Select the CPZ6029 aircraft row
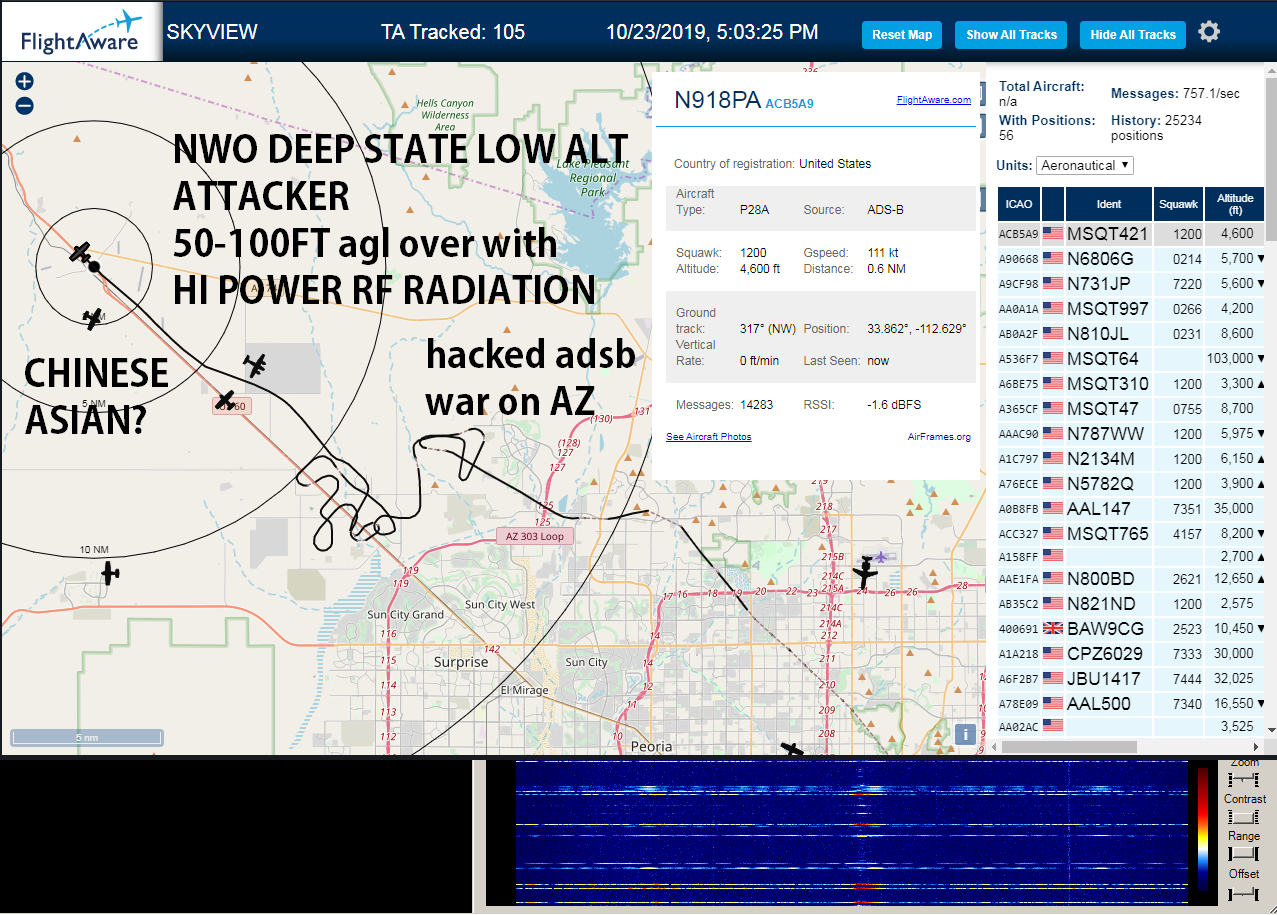Screen dimensions: 1277x915 tap(1131, 654)
